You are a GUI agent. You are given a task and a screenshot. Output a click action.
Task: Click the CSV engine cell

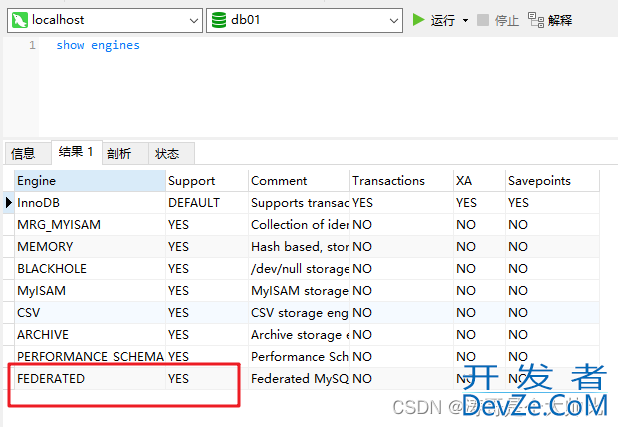(90, 313)
